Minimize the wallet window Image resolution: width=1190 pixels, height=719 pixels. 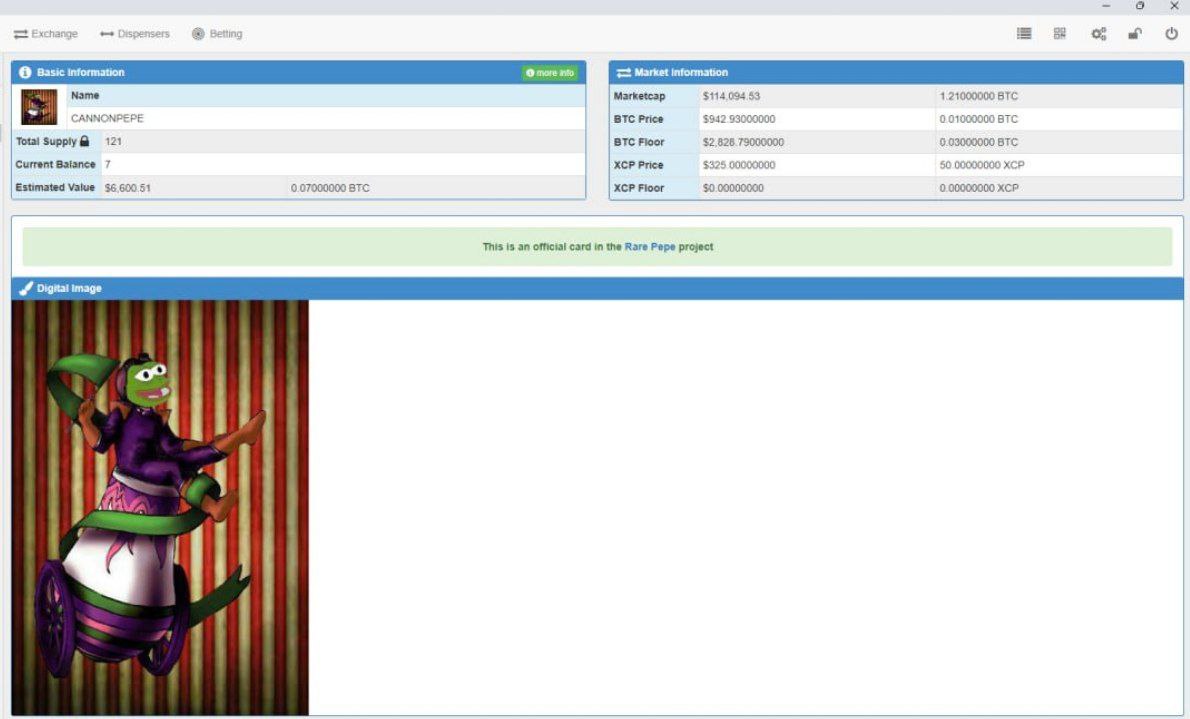(x=1106, y=6)
